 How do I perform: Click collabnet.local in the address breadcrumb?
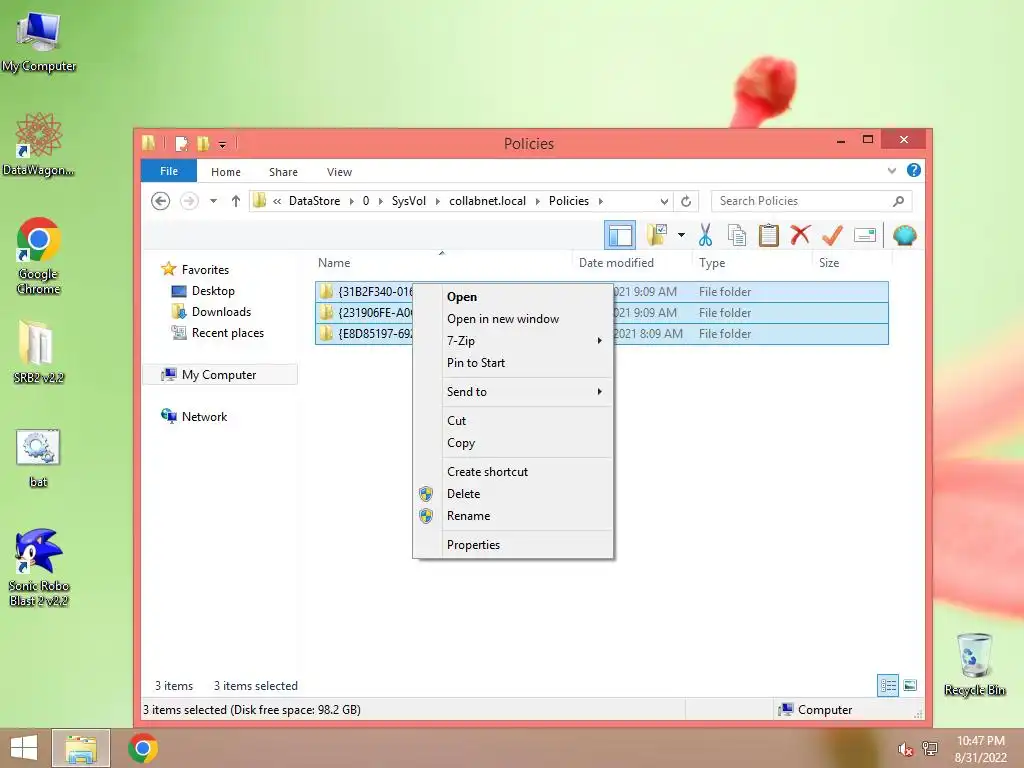(487, 200)
